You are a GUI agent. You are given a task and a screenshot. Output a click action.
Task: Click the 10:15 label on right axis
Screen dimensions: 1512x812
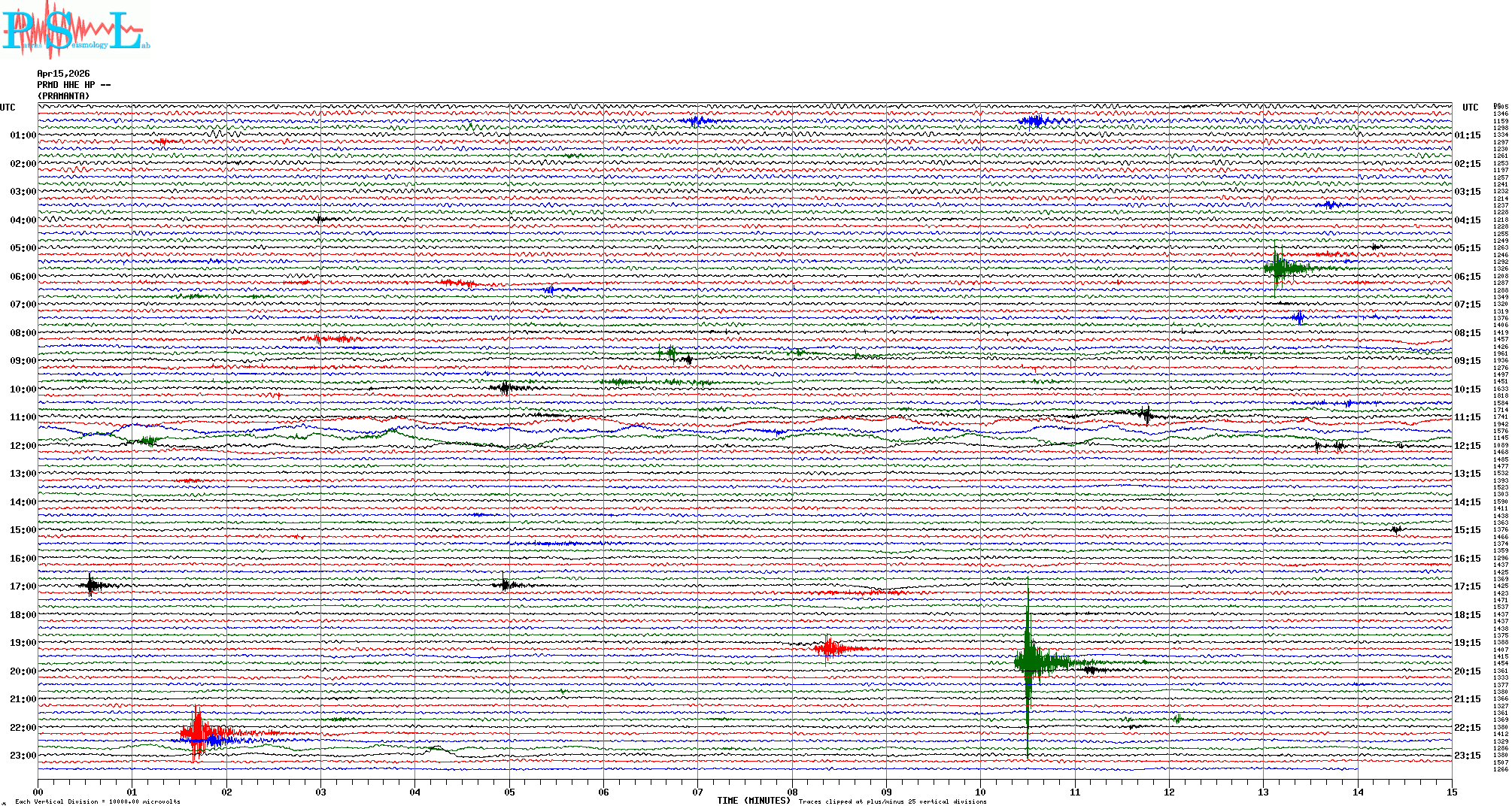click(x=1467, y=389)
